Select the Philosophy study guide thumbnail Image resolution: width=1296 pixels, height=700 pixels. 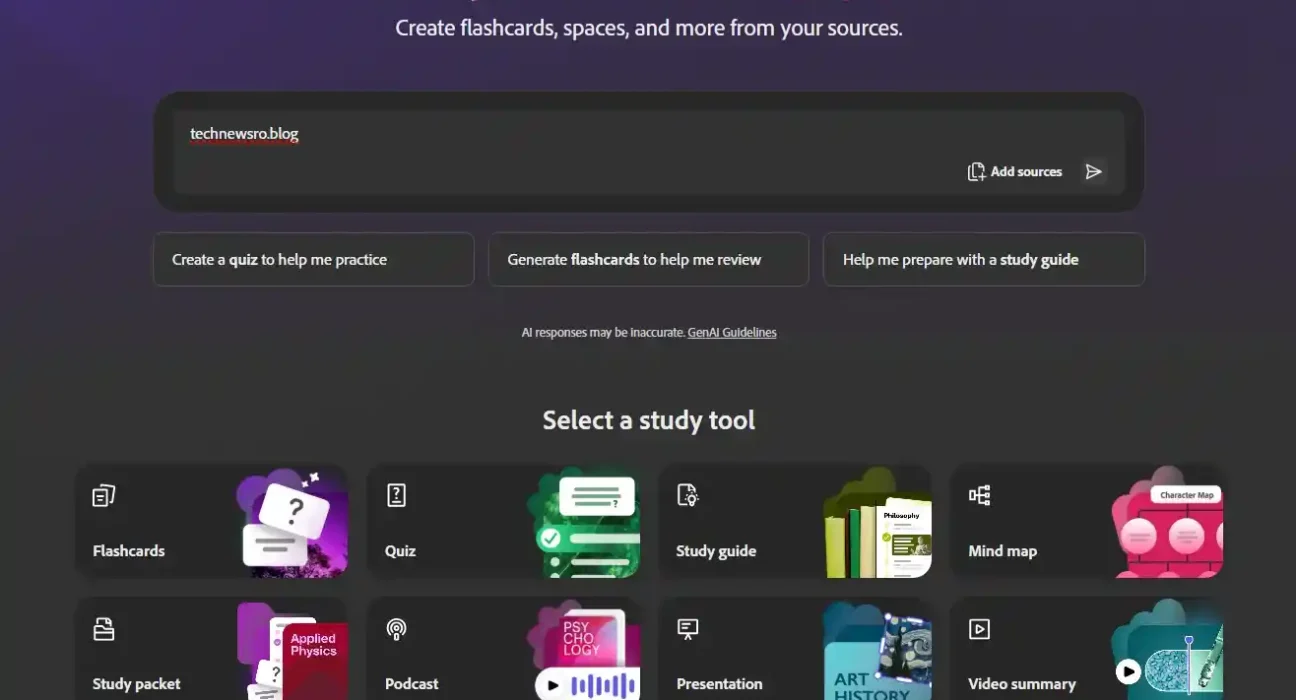pyautogui.click(x=877, y=523)
